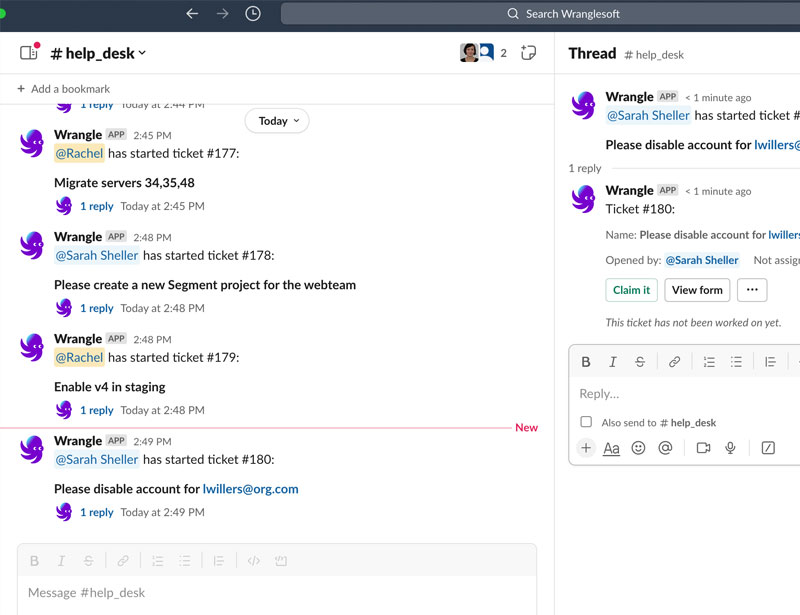Click the View form button
The height and width of the screenshot is (615, 800).
pyautogui.click(x=697, y=290)
